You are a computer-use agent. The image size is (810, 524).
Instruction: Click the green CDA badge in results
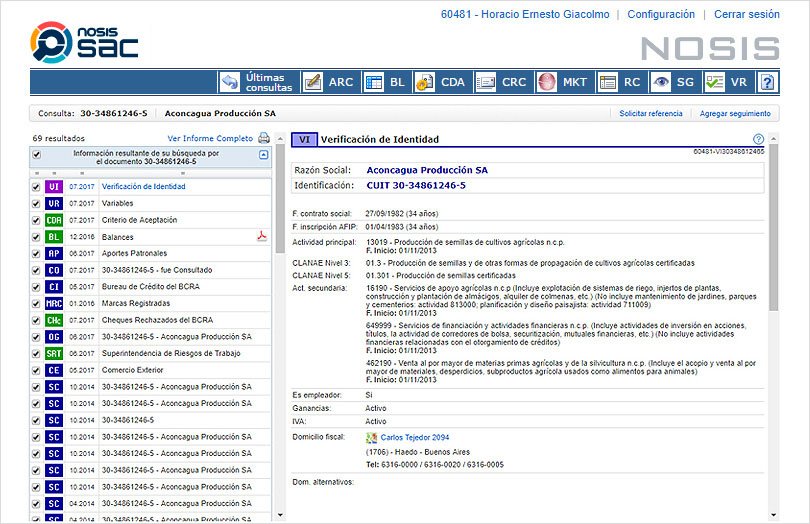pyautogui.click(x=54, y=220)
